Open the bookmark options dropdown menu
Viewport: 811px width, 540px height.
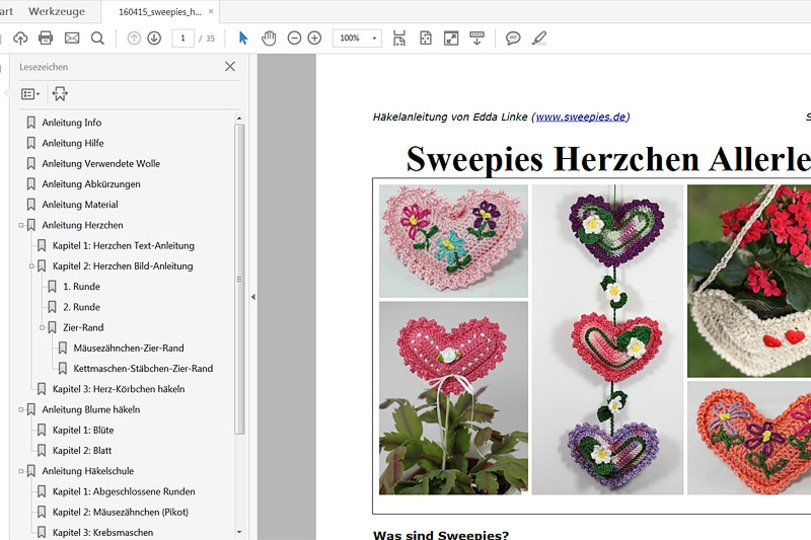pyautogui.click(x=31, y=94)
